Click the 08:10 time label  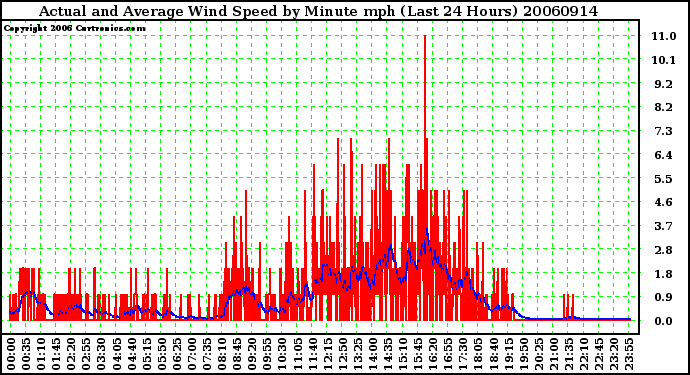(222, 354)
